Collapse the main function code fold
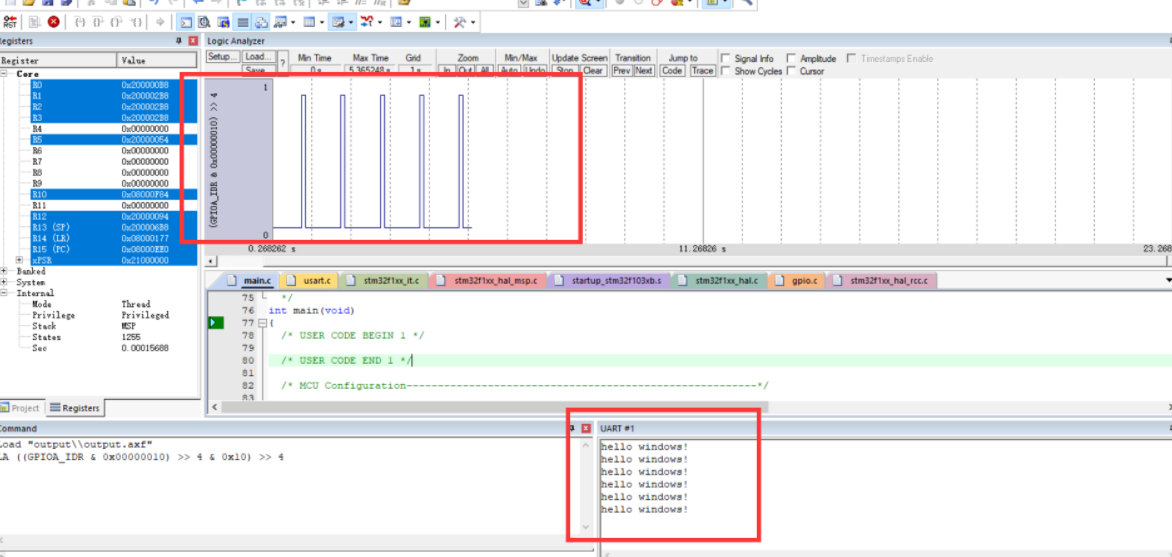The image size is (1172, 557). click(x=262, y=323)
